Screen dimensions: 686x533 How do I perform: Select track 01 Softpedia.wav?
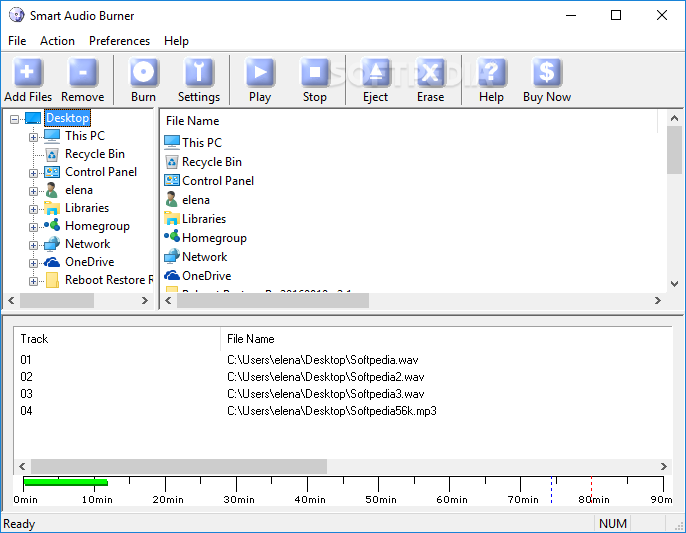[x=343, y=360]
